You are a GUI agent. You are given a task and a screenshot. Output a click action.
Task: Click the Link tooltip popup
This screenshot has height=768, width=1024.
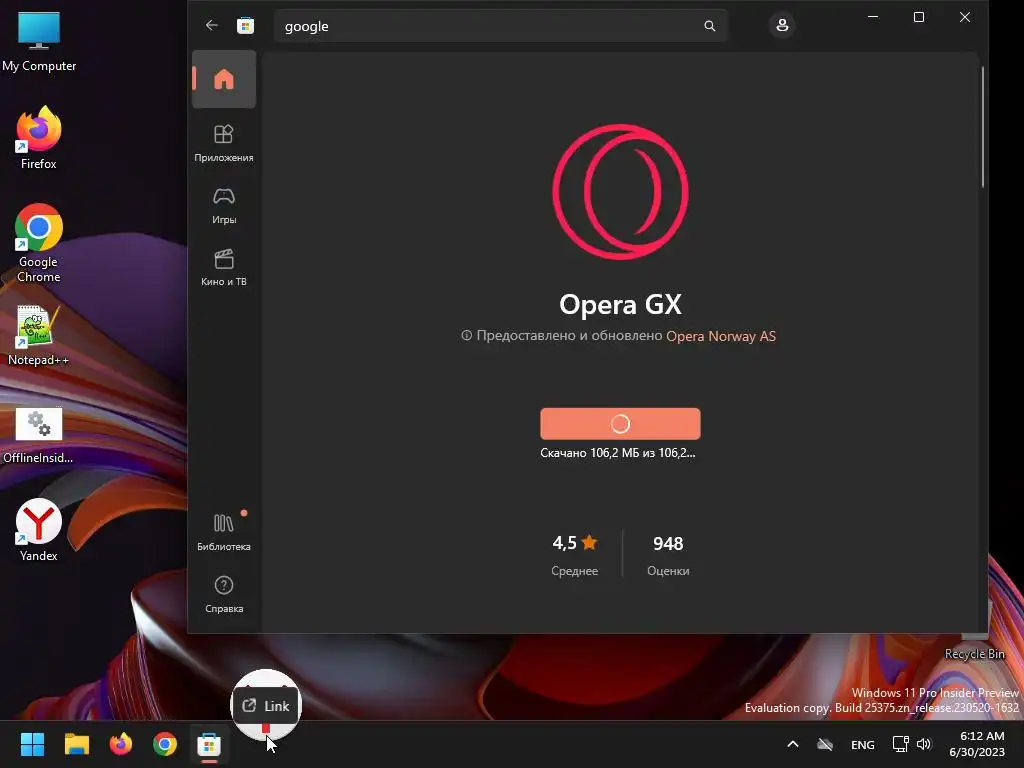click(x=266, y=705)
